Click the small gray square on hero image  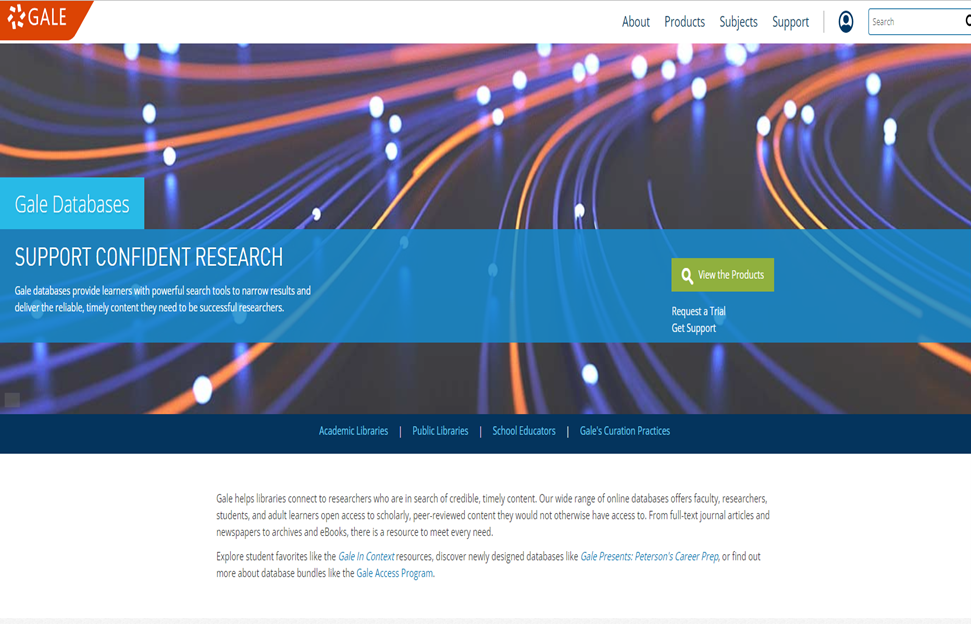(x=12, y=400)
